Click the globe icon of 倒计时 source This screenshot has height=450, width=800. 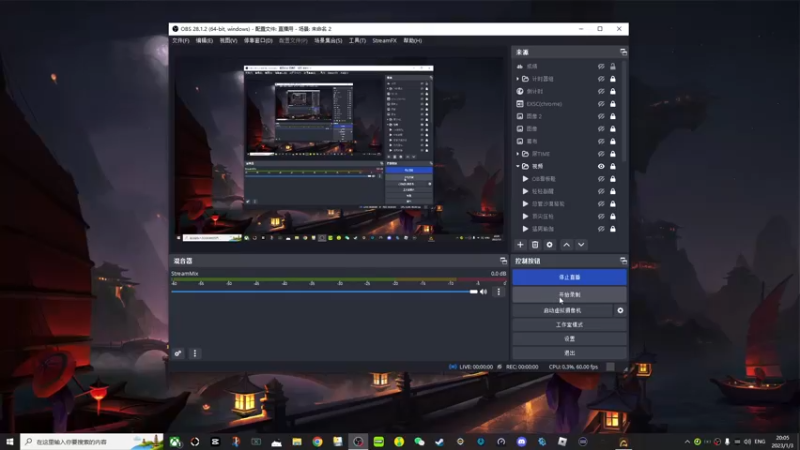point(520,91)
